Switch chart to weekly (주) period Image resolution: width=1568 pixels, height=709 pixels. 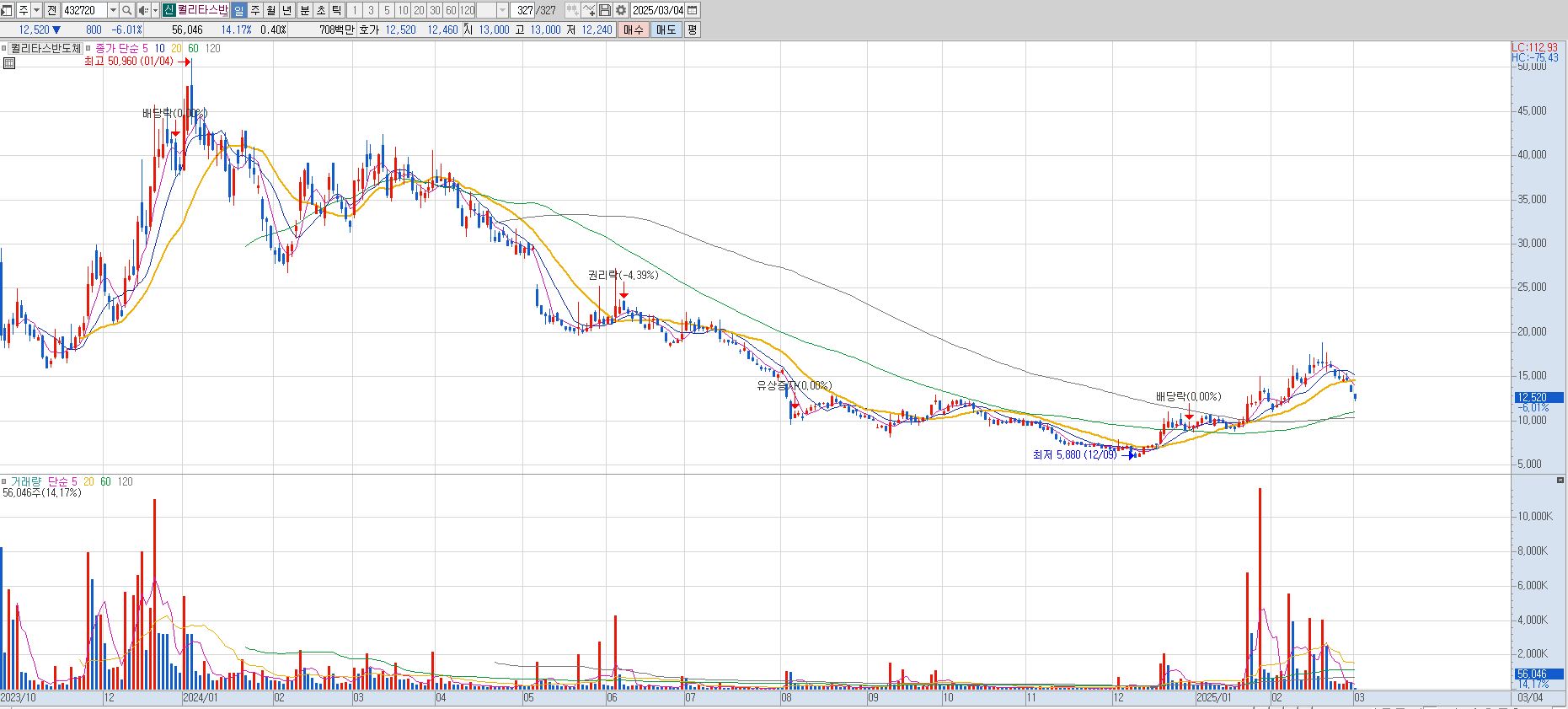tap(254, 10)
